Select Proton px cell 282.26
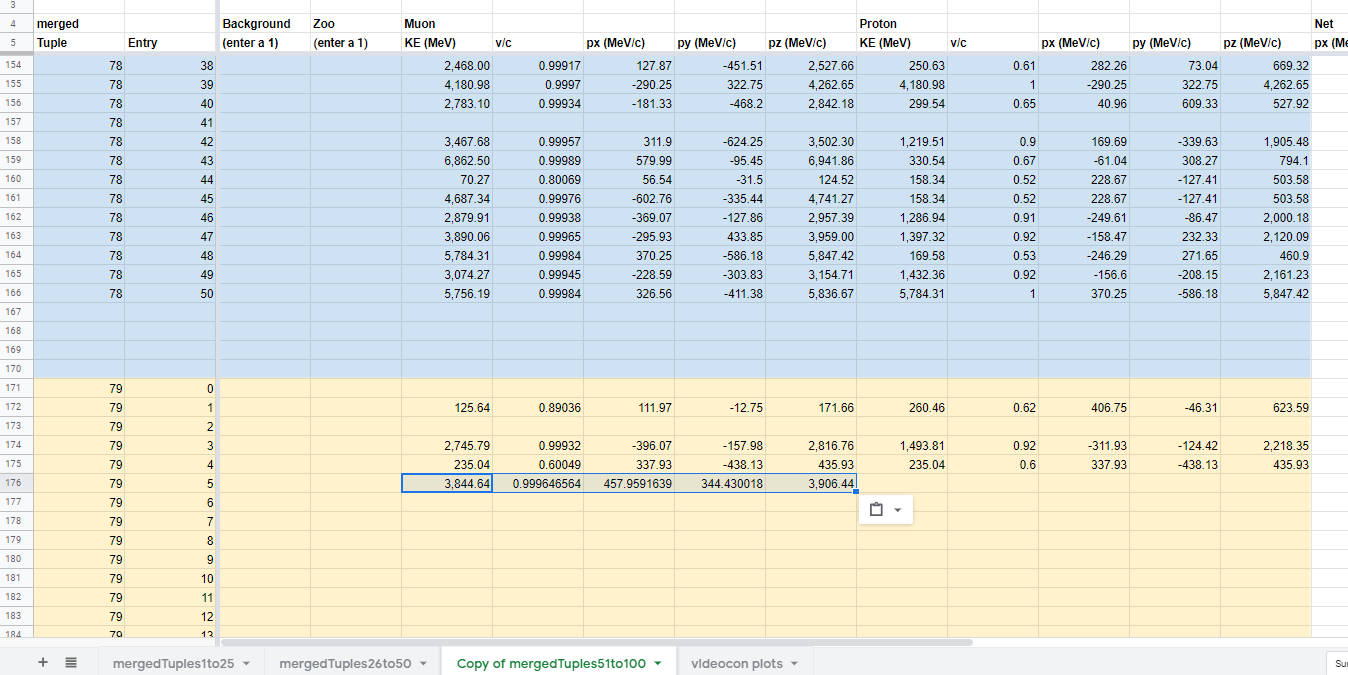 click(1084, 65)
